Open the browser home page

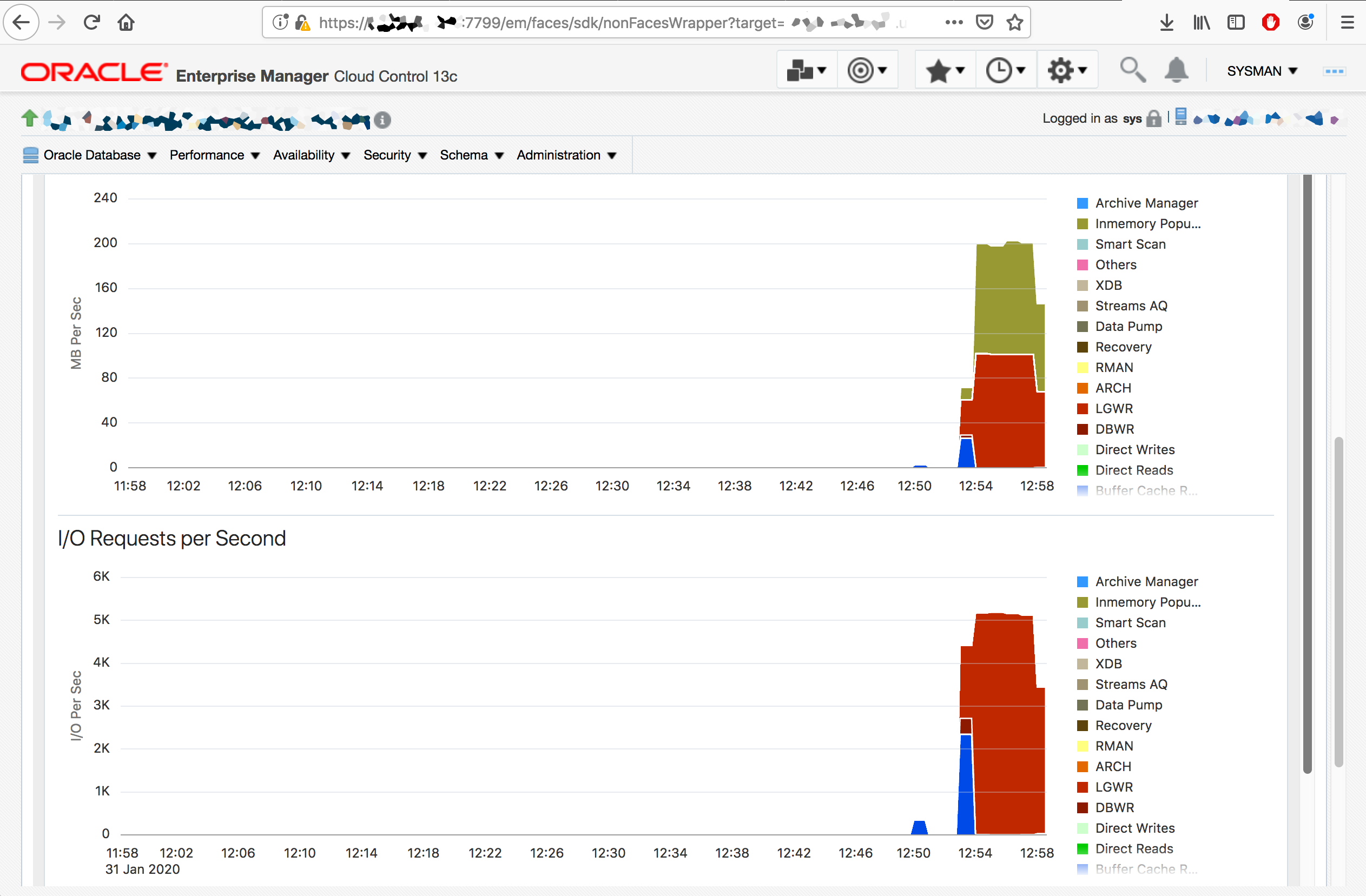126,22
